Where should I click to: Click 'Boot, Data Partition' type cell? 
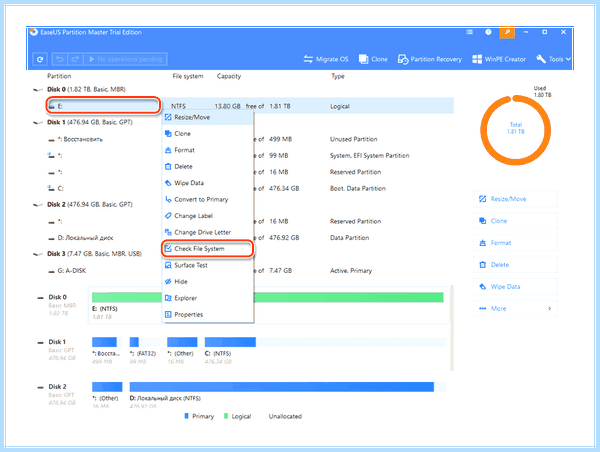[x=358, y=188]
